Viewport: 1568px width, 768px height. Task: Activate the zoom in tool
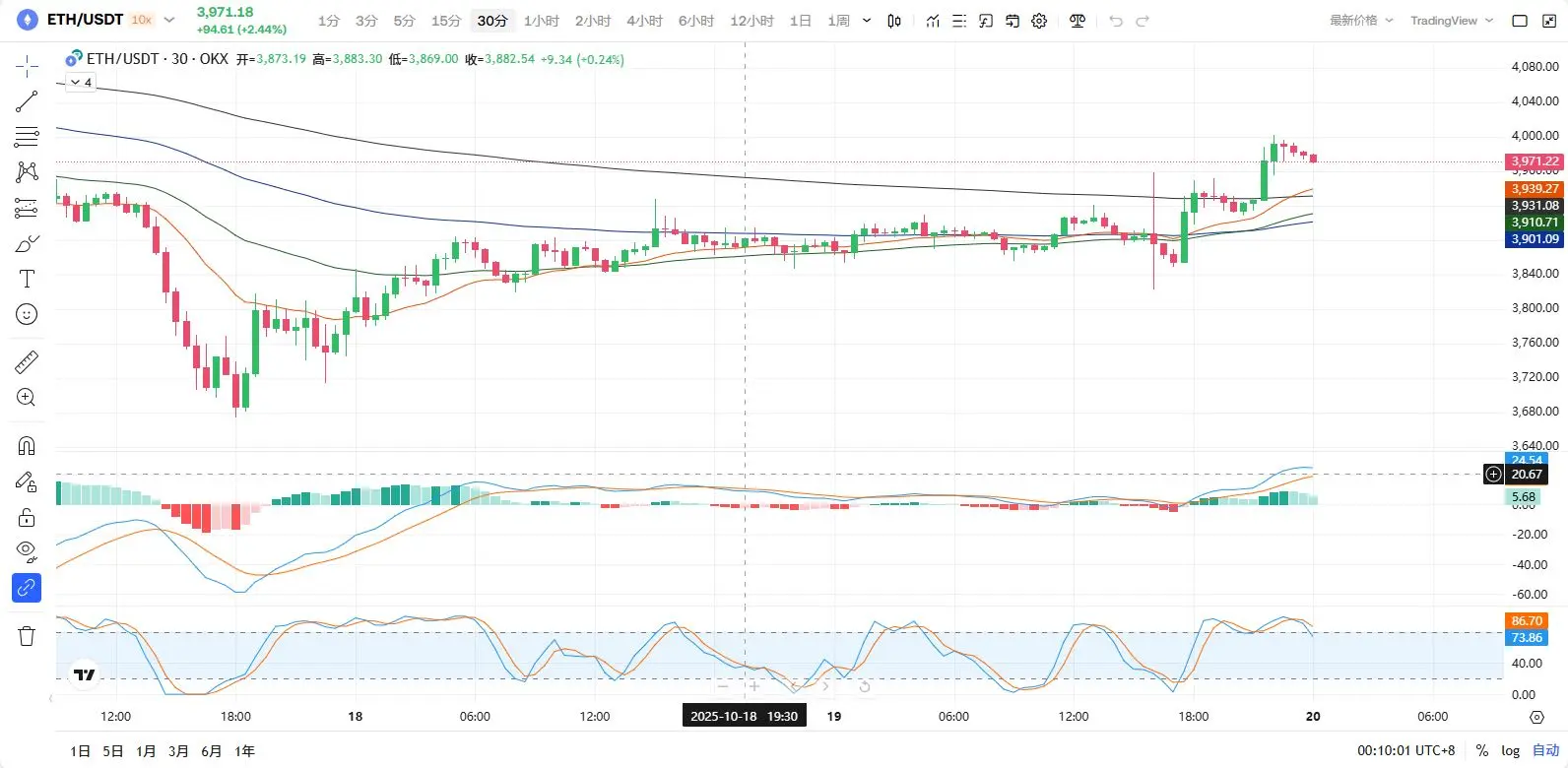tap(27, 398)
